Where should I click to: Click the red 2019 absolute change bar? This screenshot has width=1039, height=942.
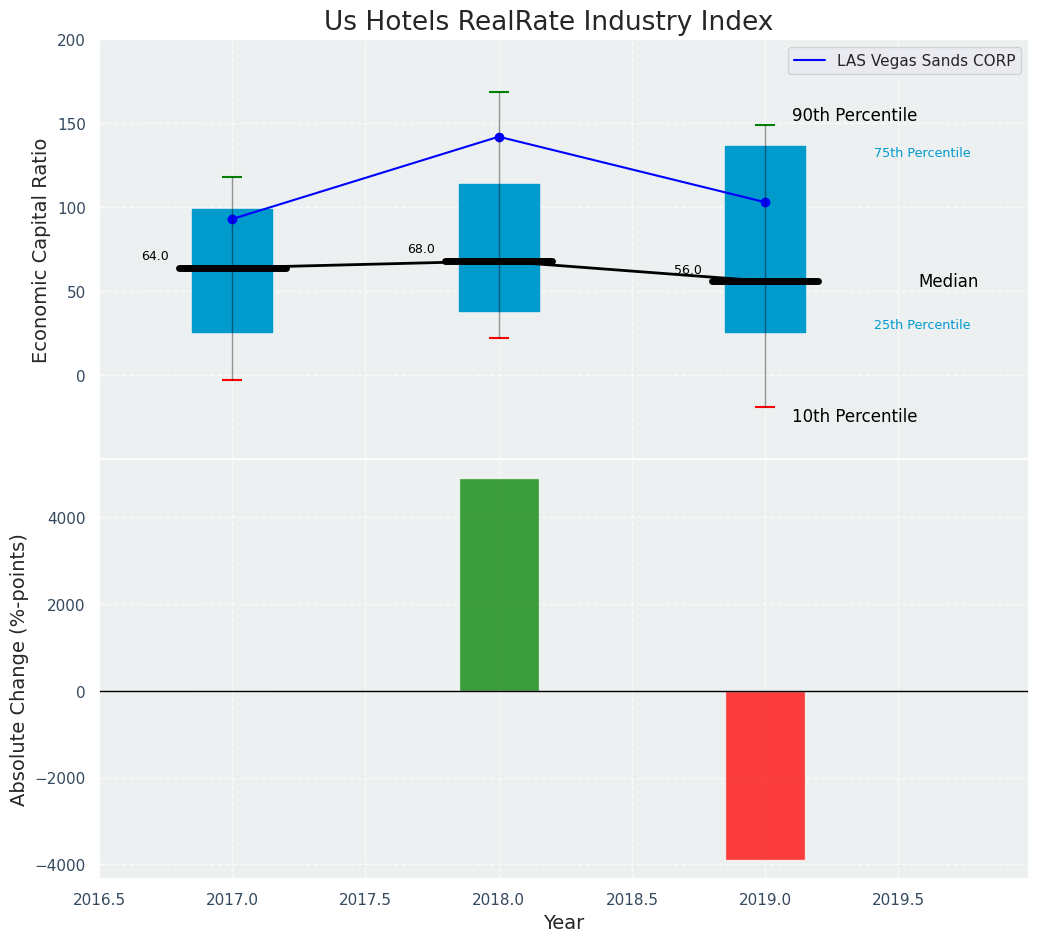pyautogui.click(x=765, y=775)
